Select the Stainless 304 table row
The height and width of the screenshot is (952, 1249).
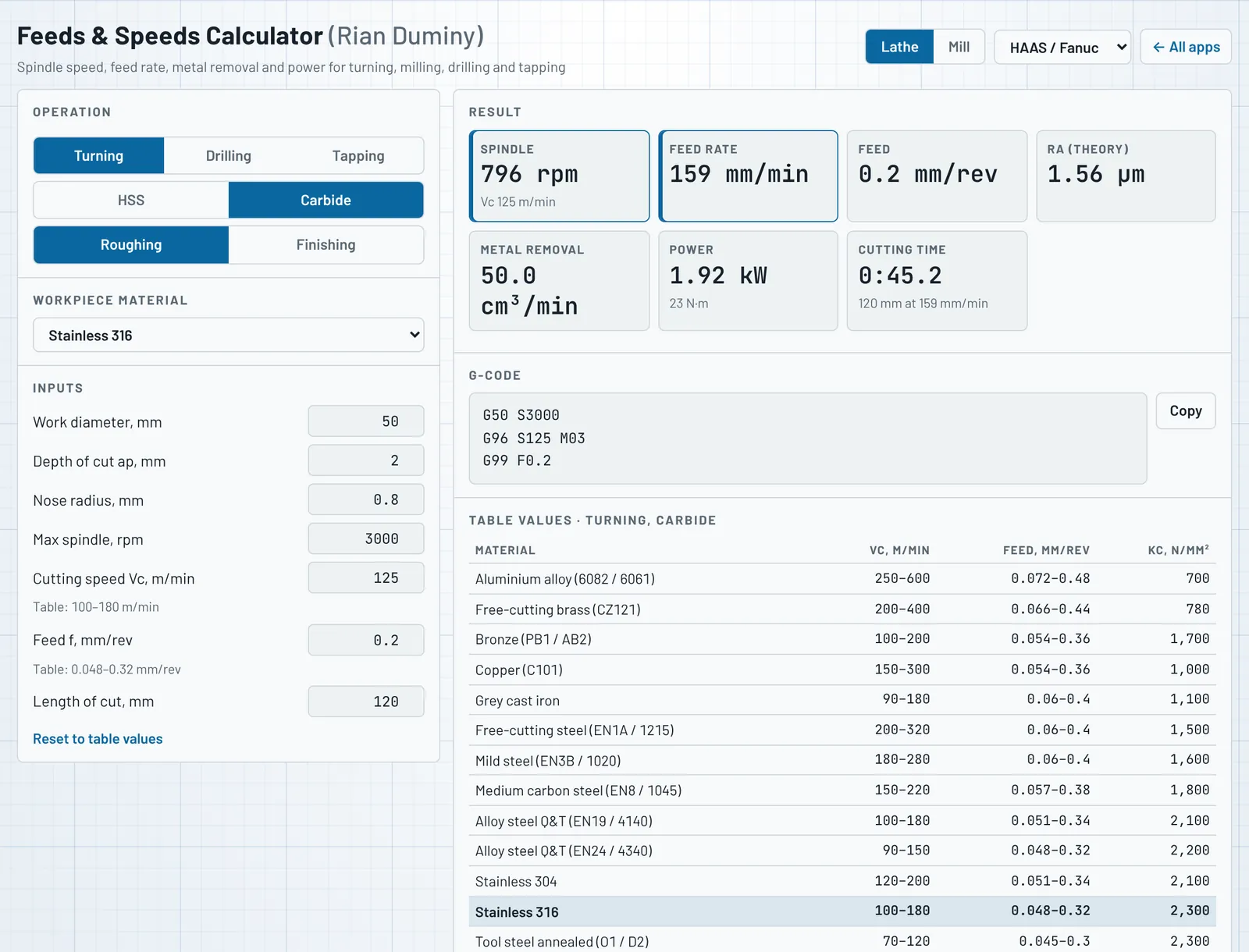(x=842, y=881)
